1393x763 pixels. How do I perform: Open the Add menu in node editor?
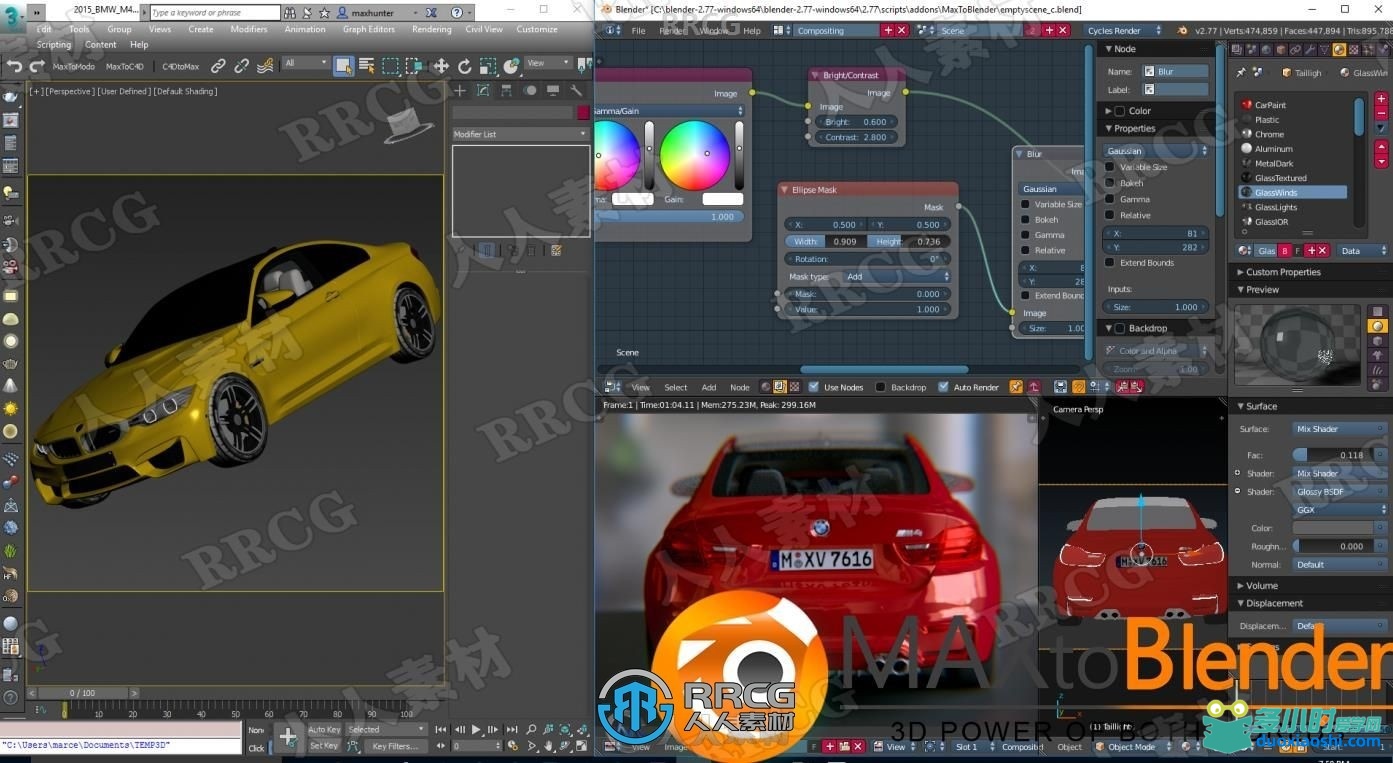pyautogui.click(x=708, y=387)
